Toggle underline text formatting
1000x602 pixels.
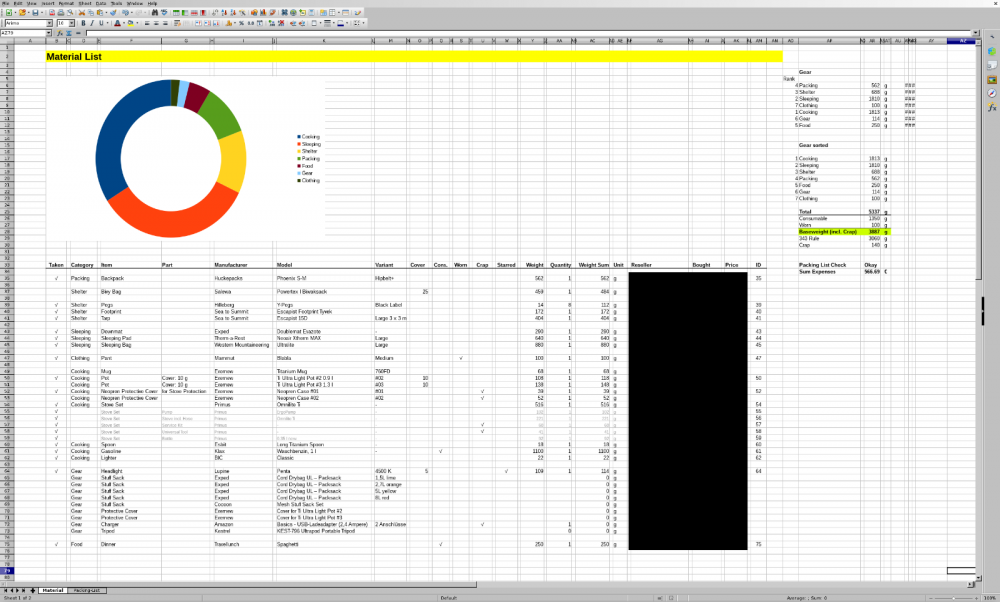[101, 22]
